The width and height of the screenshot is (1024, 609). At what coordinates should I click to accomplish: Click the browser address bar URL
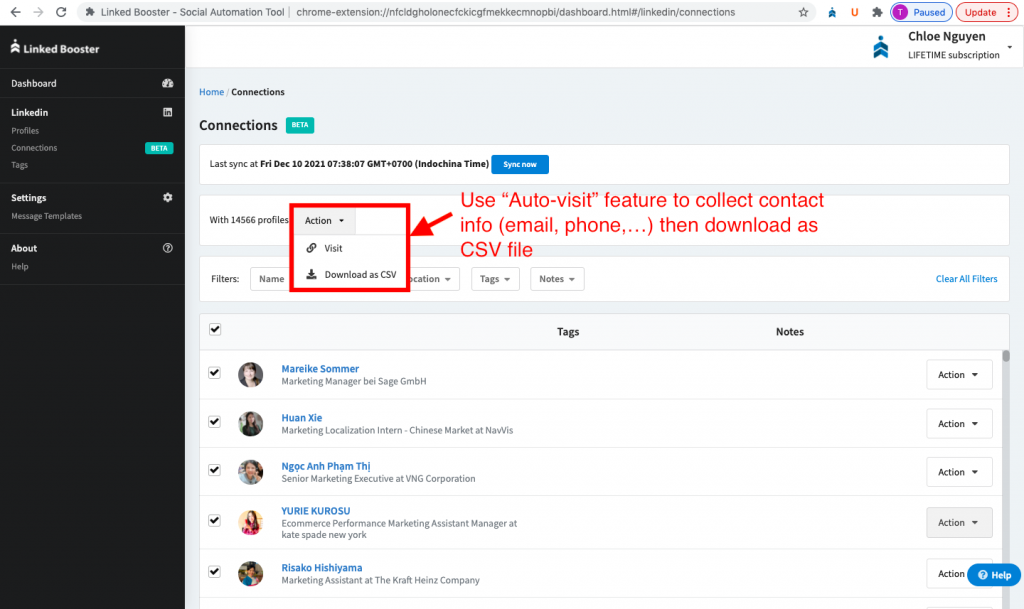coord(515,12)
